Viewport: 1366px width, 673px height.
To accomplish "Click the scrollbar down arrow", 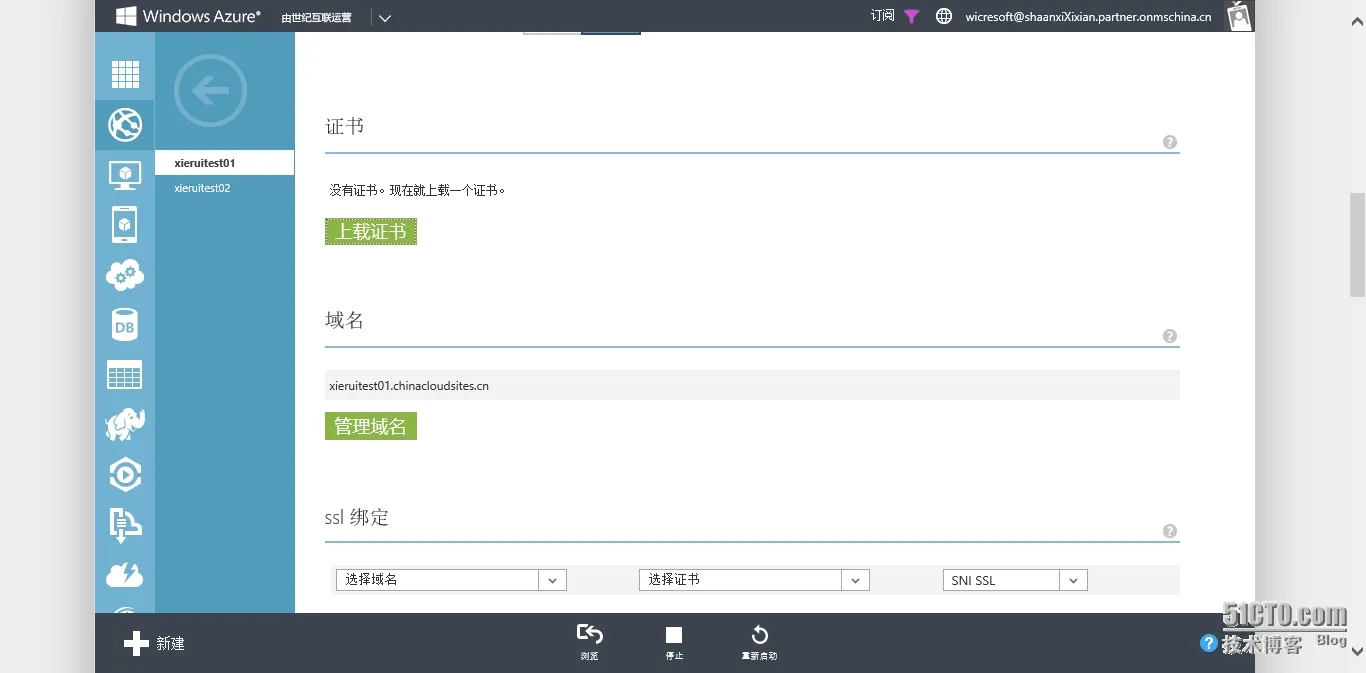I will (1357, 651).
